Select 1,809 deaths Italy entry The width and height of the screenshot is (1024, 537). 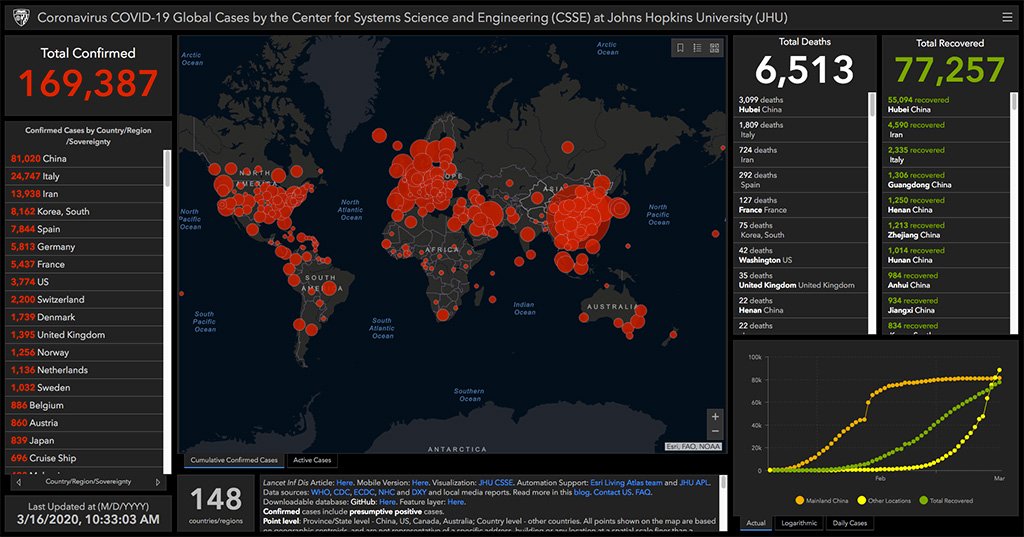pyautogui.click(x=801, y=130)
